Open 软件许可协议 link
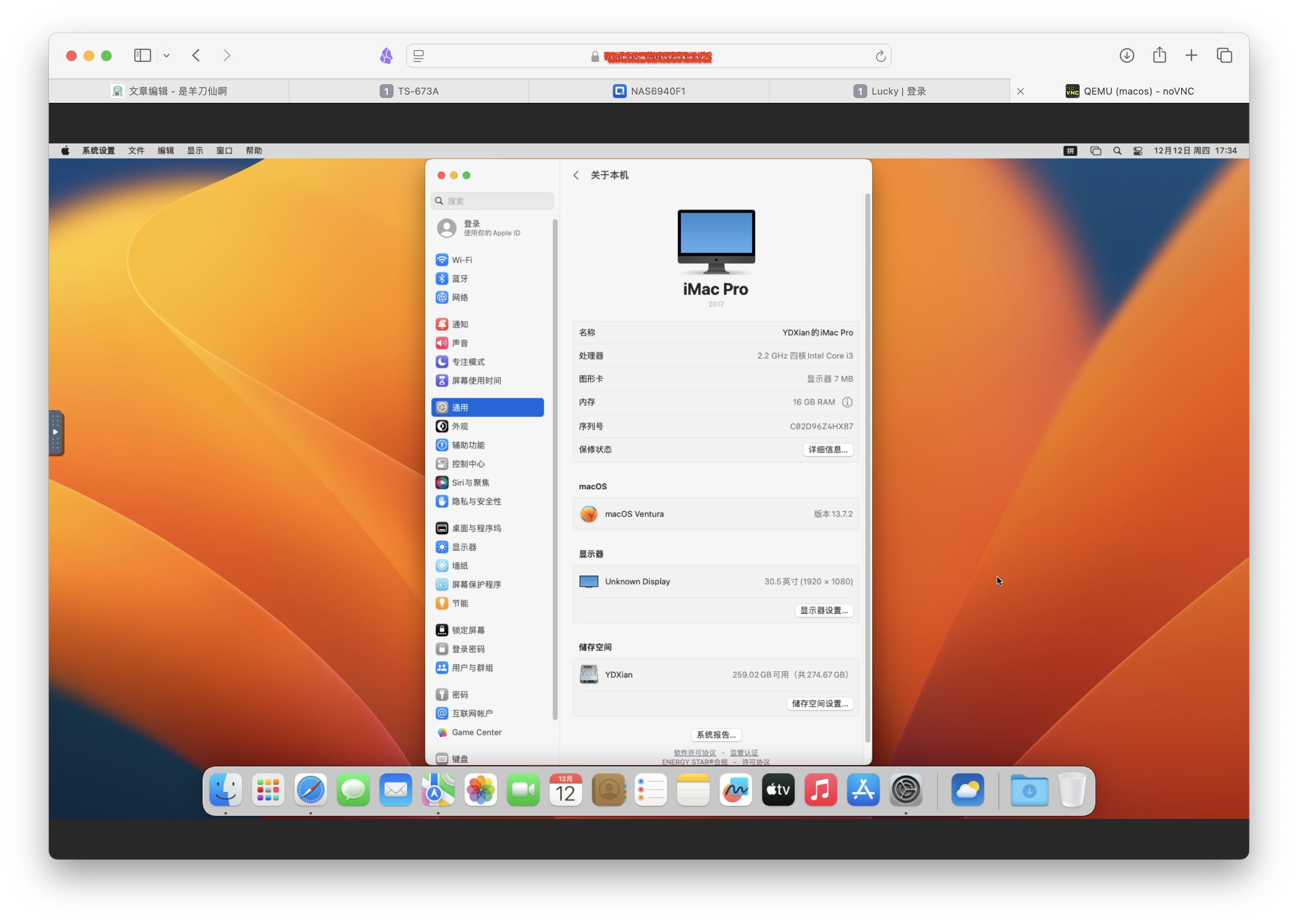 [694, 753]
